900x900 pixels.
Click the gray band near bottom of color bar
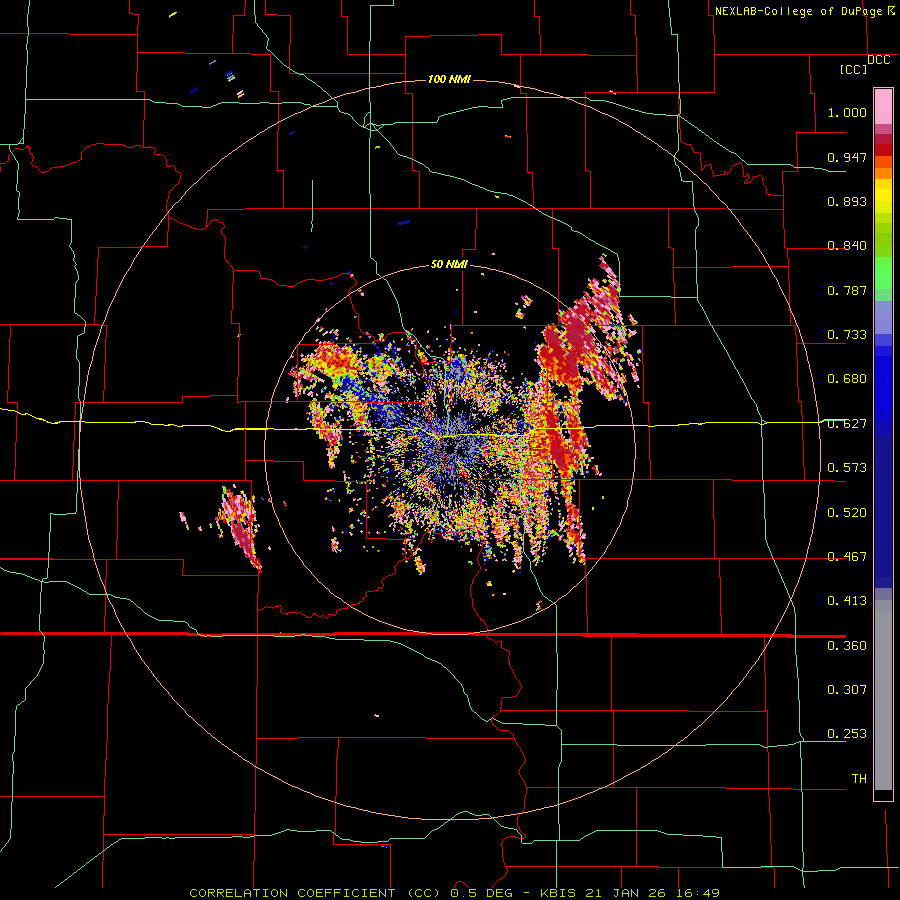point(883,695)
